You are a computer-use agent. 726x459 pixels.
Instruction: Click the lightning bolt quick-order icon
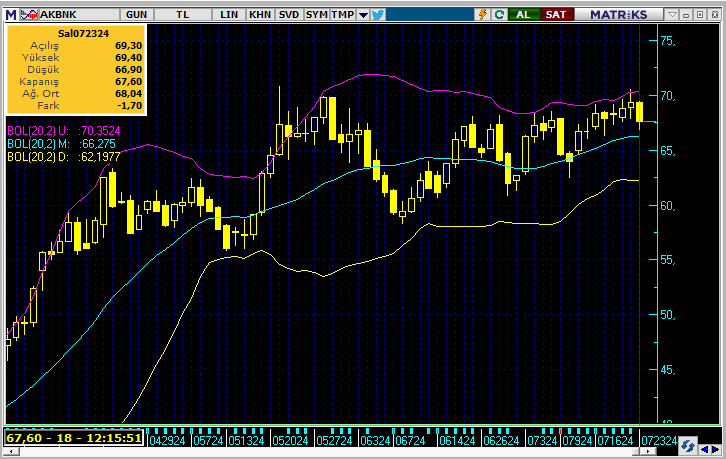[x=483, y=14]
